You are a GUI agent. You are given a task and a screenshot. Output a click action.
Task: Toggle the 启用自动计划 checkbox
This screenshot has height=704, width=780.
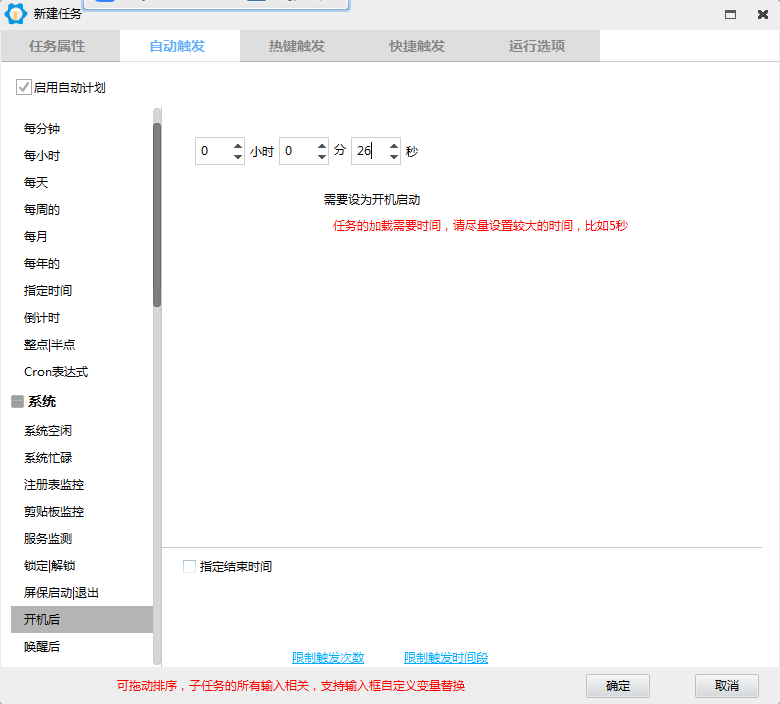tap(24, 88)
